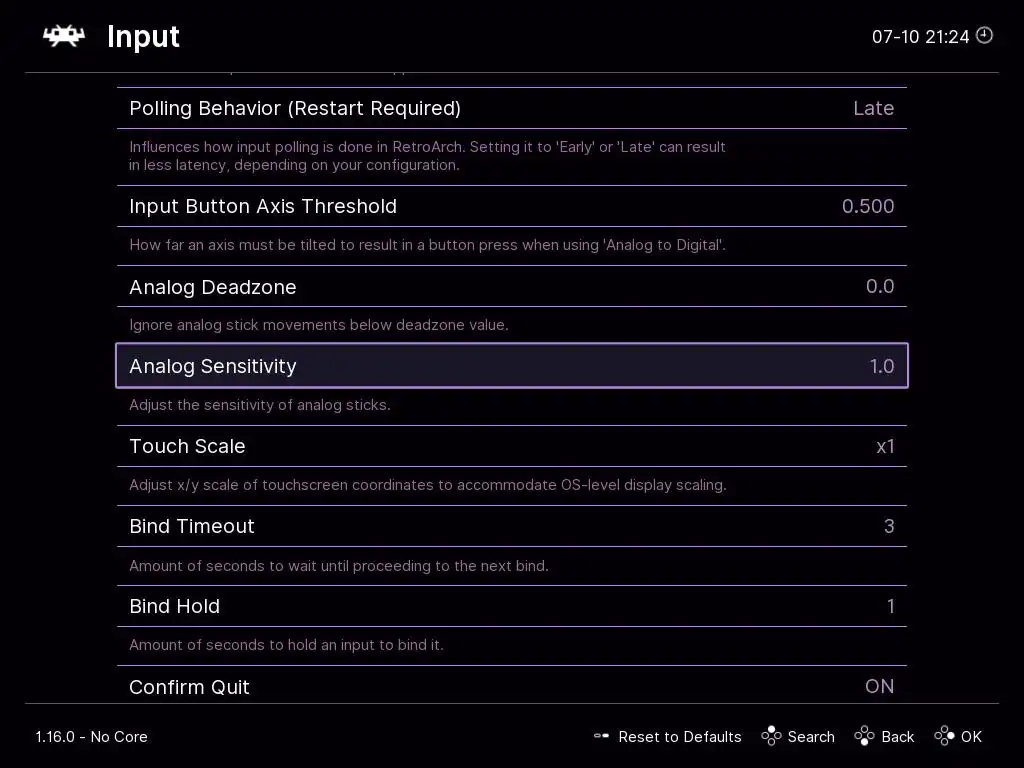Open the Touch Scale x1 option
Viewport: 1024px width, 768px height.
885,446
